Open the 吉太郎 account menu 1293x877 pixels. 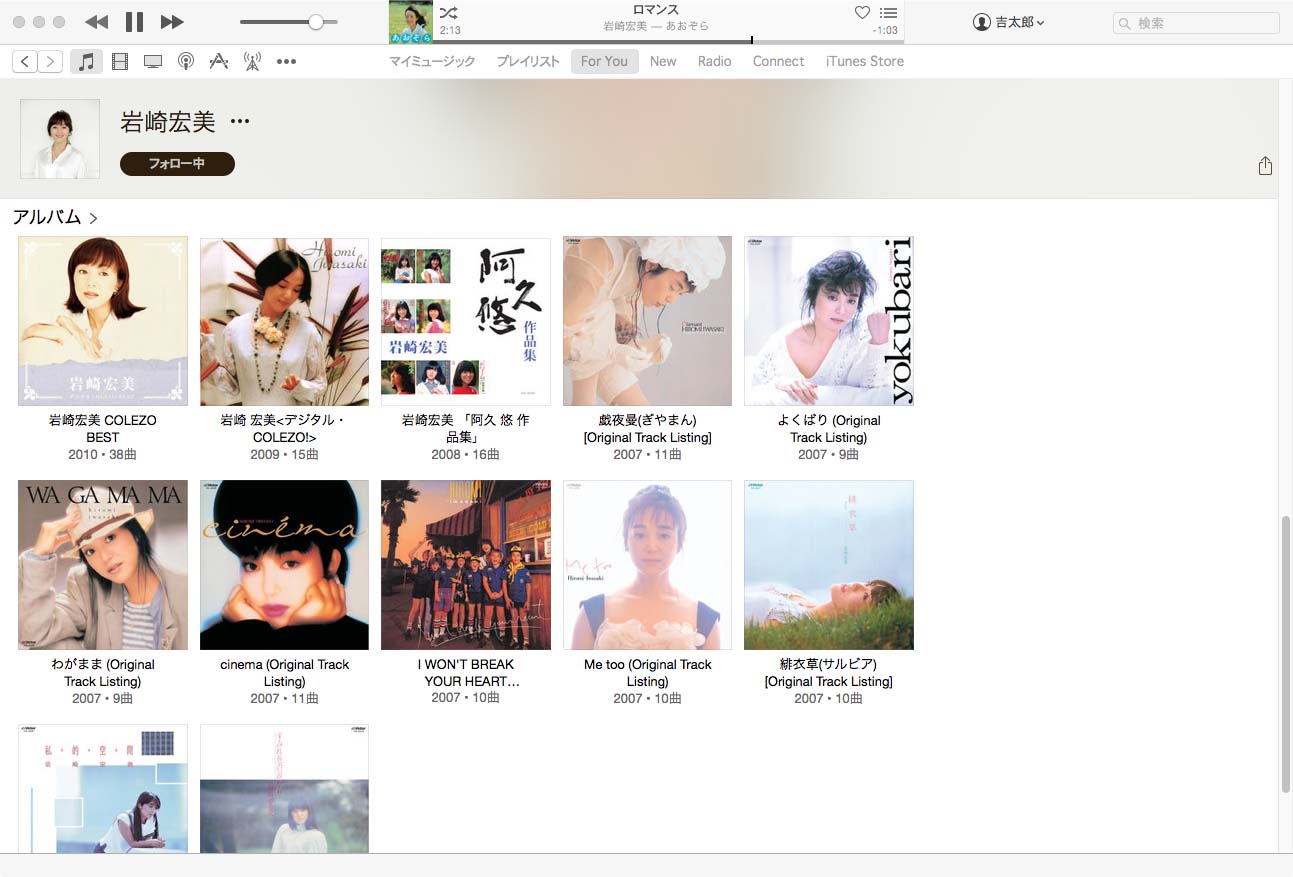(1009, 22)
